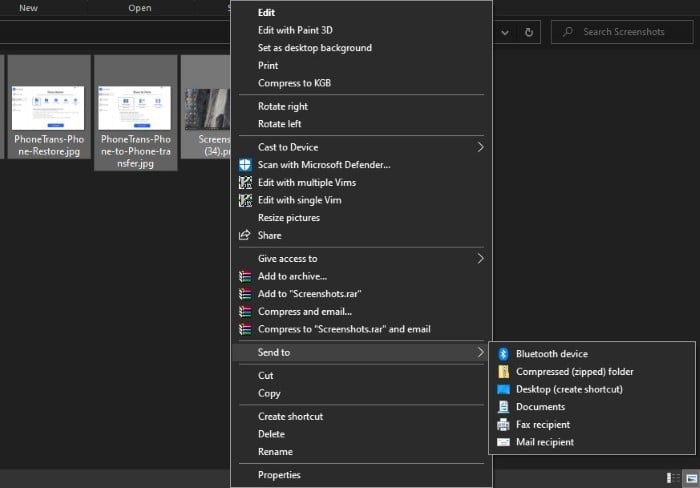This screenshot has width=700, height=488.
Task: Choose Create shortcut
Action: pos(361,417)
